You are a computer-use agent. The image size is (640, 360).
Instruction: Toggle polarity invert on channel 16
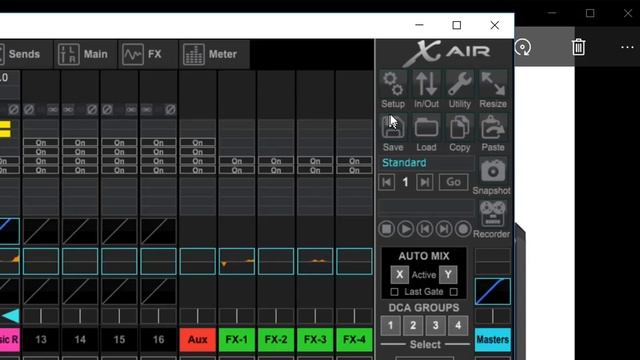170,109
